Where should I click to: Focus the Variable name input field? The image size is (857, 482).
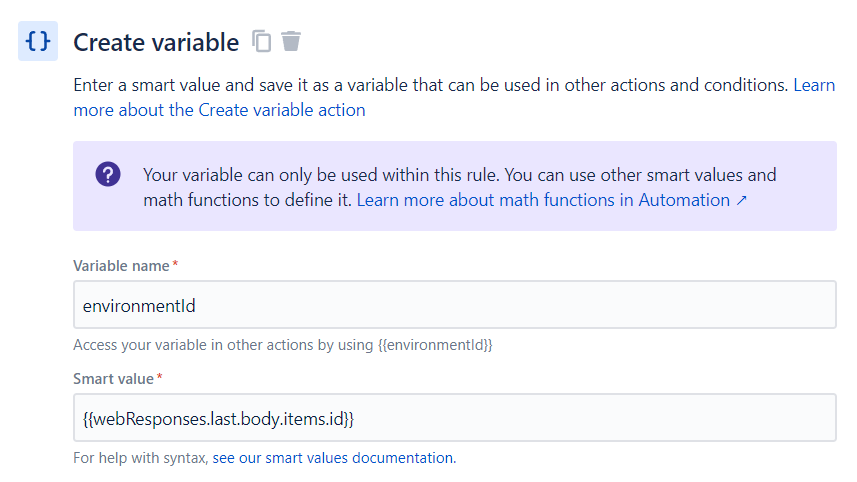[454, 304]
